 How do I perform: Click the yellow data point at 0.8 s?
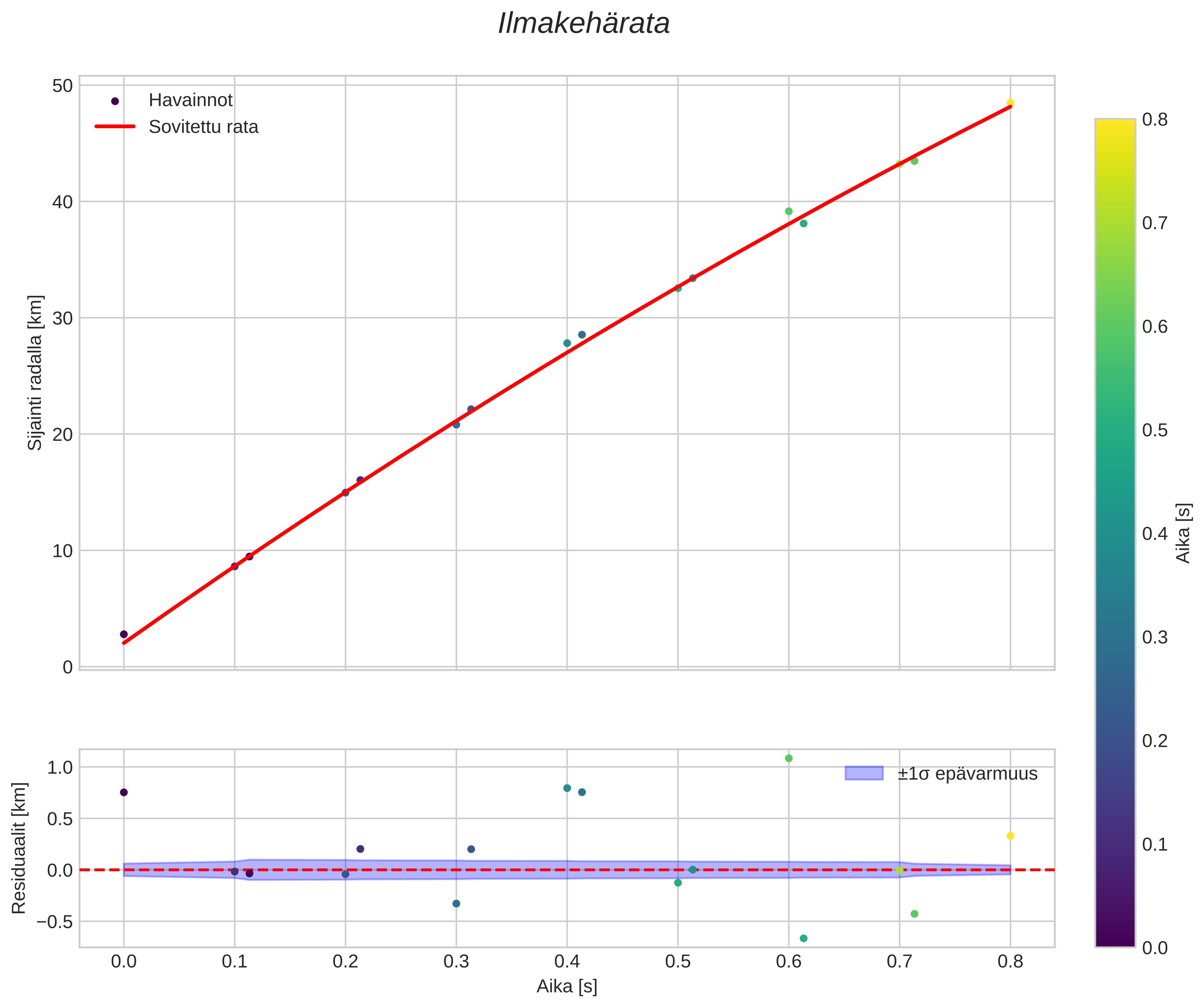click(1010, 103)
